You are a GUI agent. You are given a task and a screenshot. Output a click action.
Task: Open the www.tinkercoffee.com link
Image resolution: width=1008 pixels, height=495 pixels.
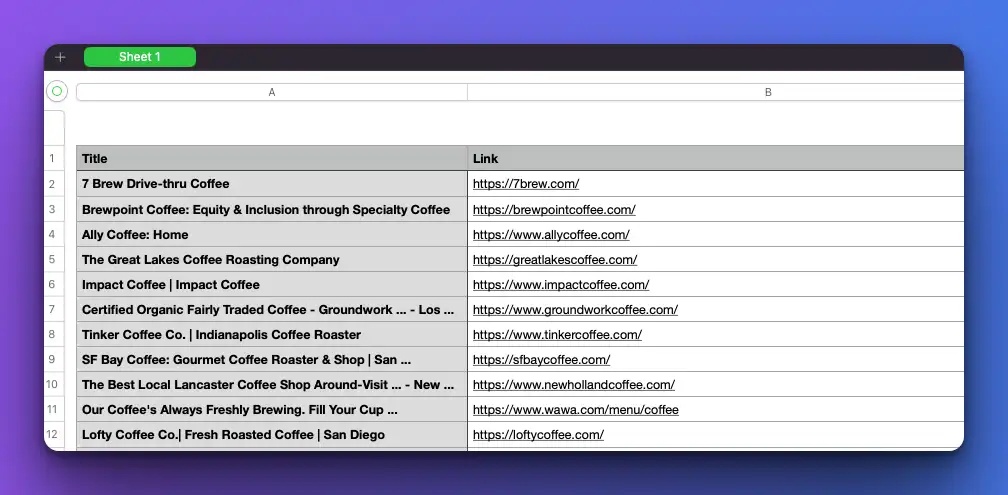557,335
